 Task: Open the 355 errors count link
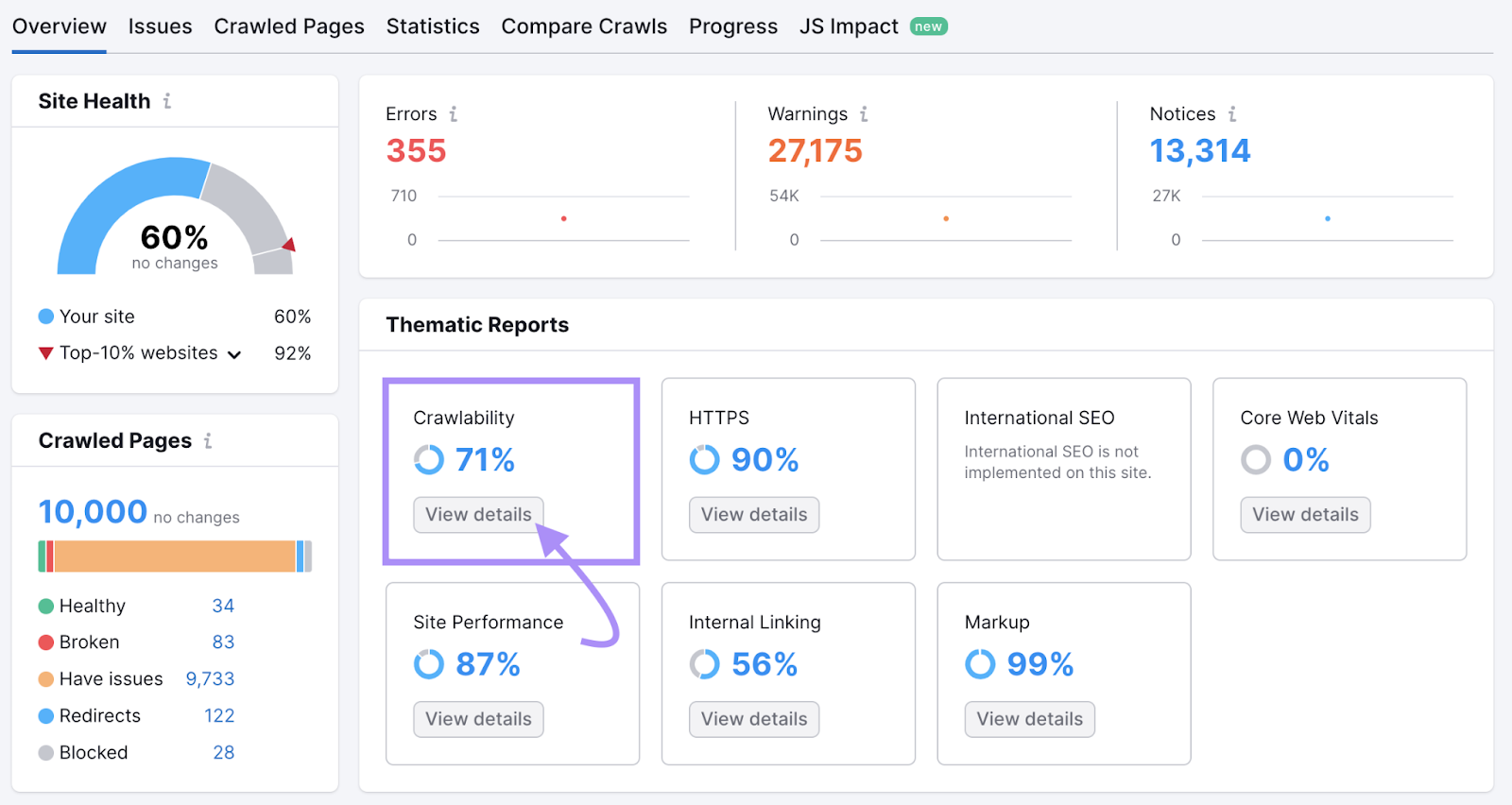[416, 151]
